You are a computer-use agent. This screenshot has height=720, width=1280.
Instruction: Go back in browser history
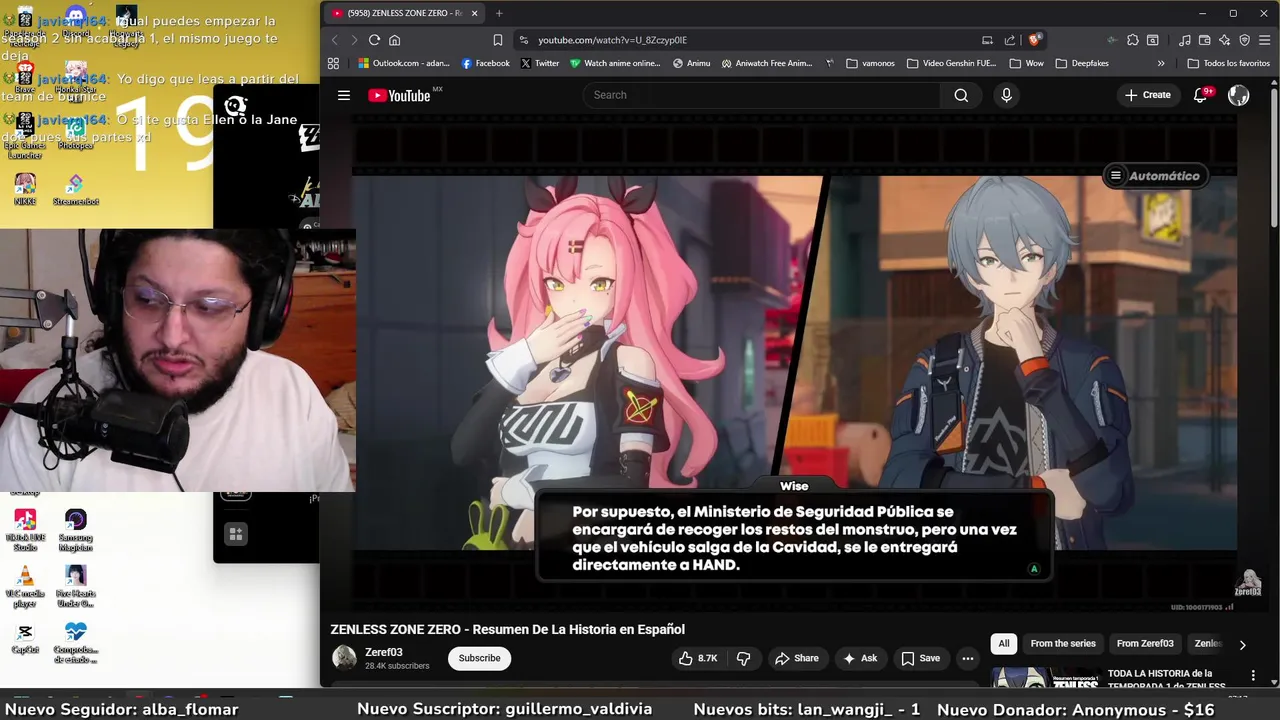(x=334, y=40)
